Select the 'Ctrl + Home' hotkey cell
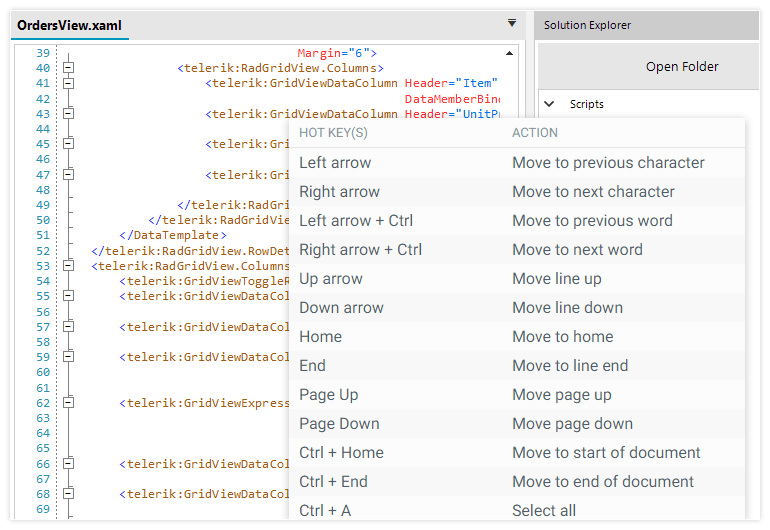Screen dimensions: 770x530 coord(341,452)
